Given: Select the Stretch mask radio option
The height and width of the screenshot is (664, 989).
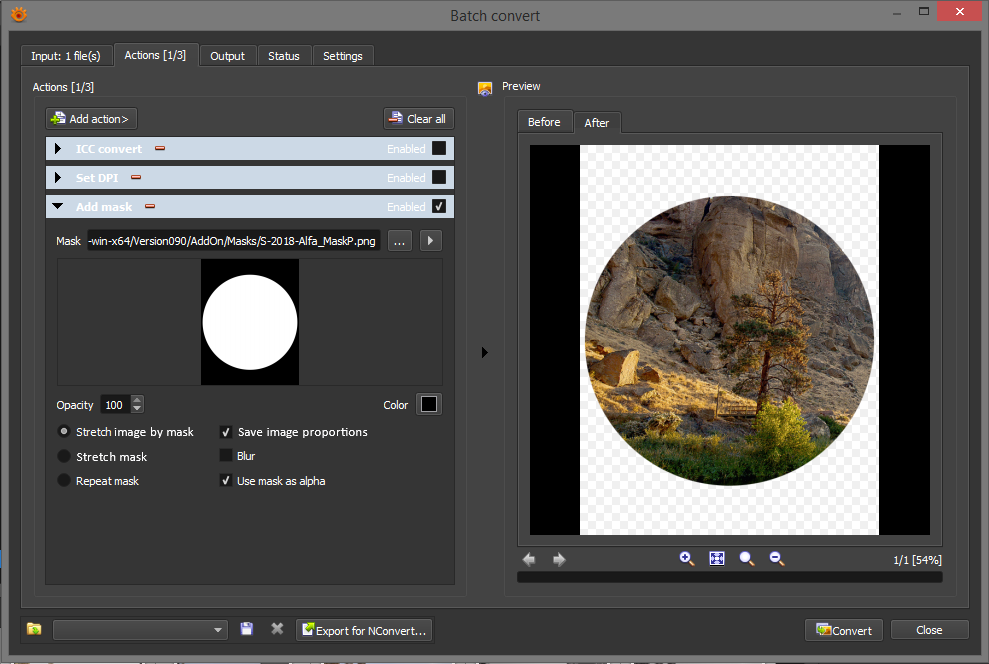Looking at the screenshot, I should point(65,457).
